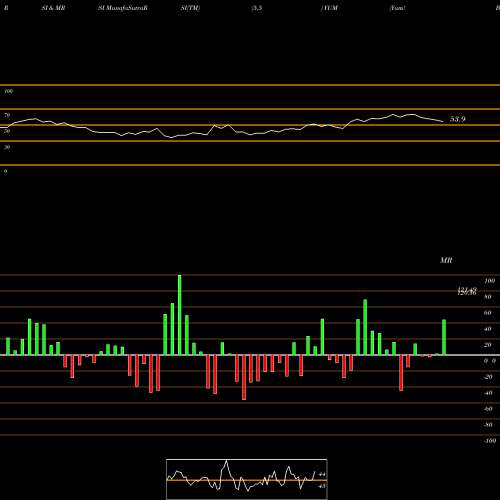Click the deepest red bar in MR chart
The image size is (500, 500).
click(x=244, y=377)
